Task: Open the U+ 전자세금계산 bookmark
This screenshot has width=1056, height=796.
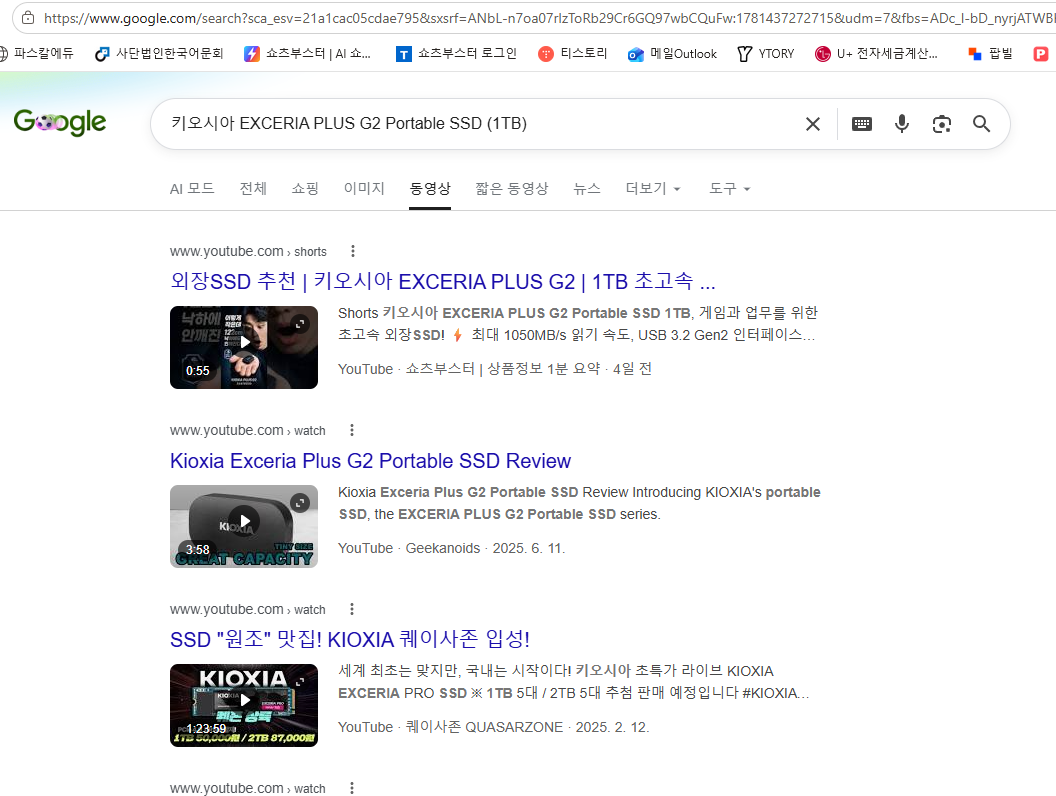Action: click(x=876, y=54)
